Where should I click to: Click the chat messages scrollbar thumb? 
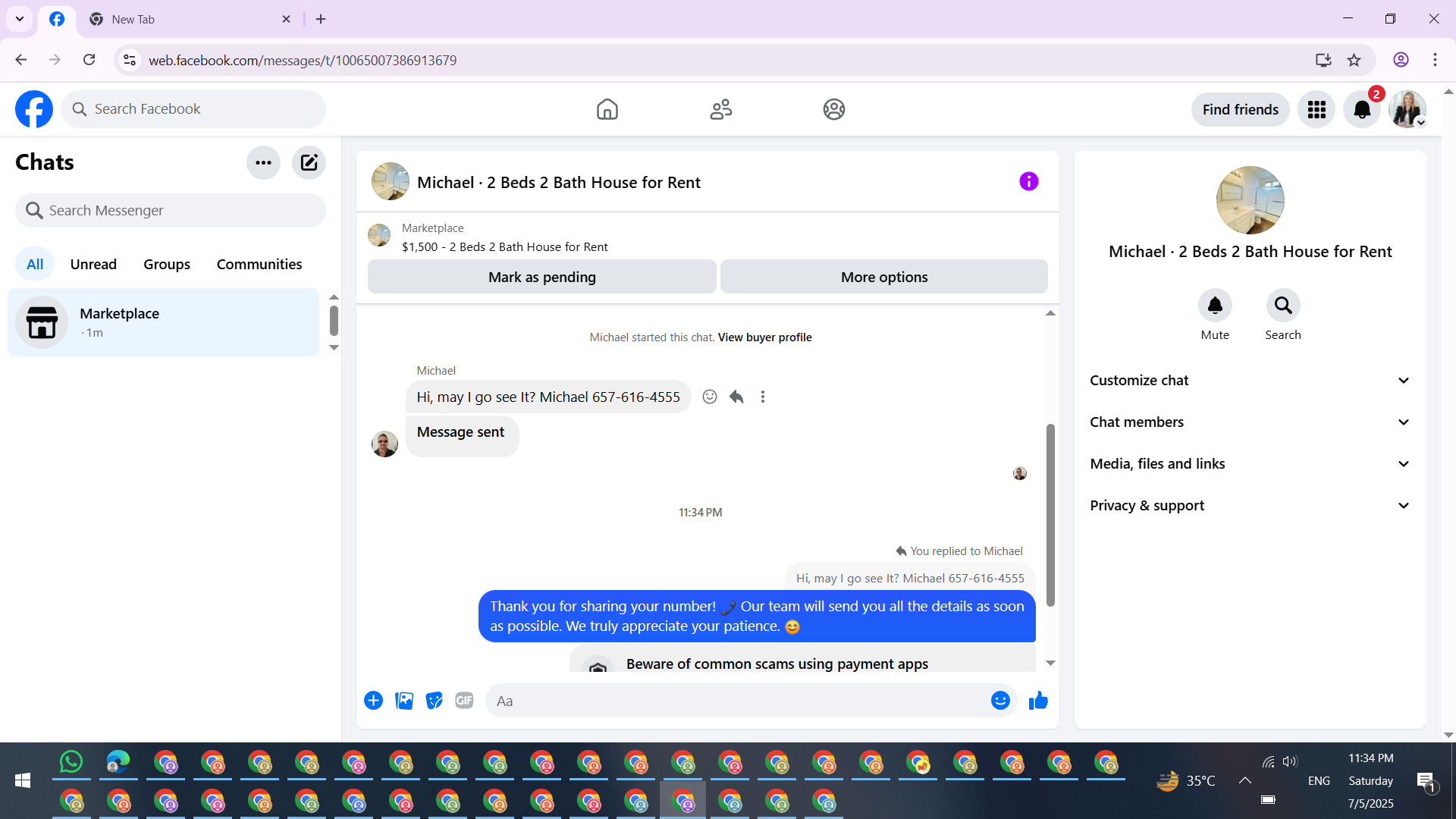(x=1050, y=516)
